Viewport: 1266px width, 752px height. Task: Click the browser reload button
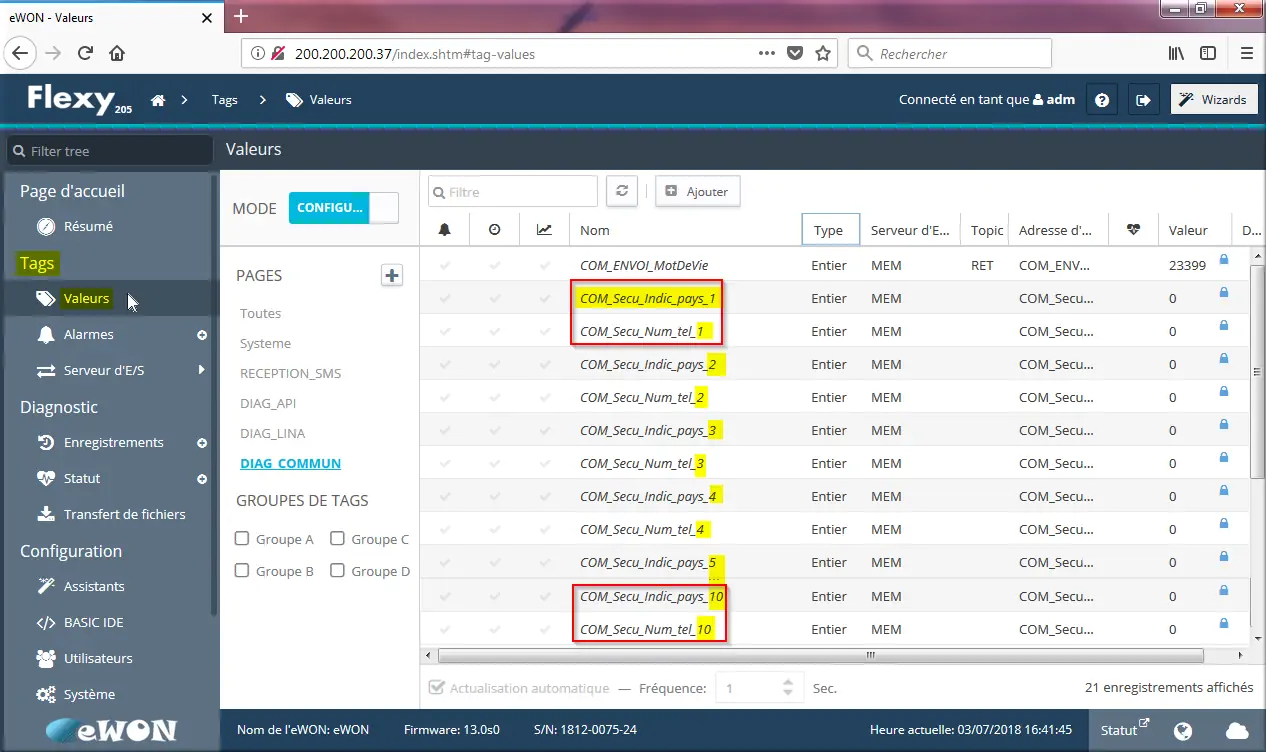pos(85,53)
